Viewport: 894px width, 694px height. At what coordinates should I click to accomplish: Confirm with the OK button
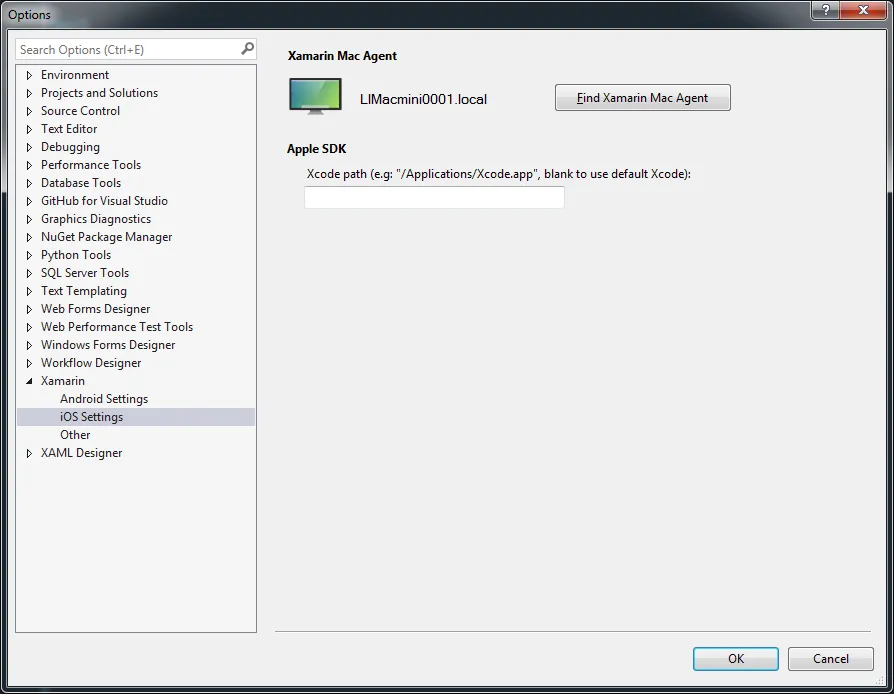[735, 659]
